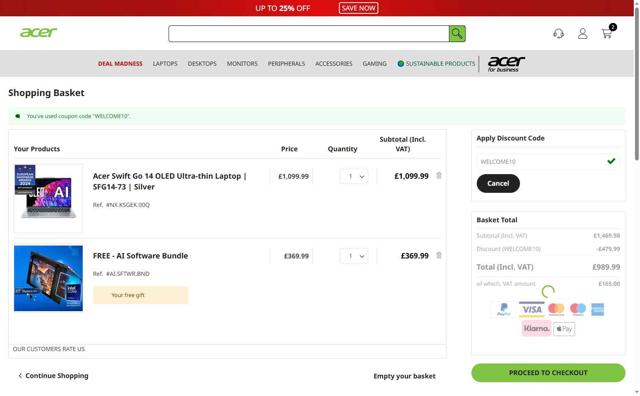Open the Laptops menu
Screen dimensions: 640x396
(x=165, y=64)
